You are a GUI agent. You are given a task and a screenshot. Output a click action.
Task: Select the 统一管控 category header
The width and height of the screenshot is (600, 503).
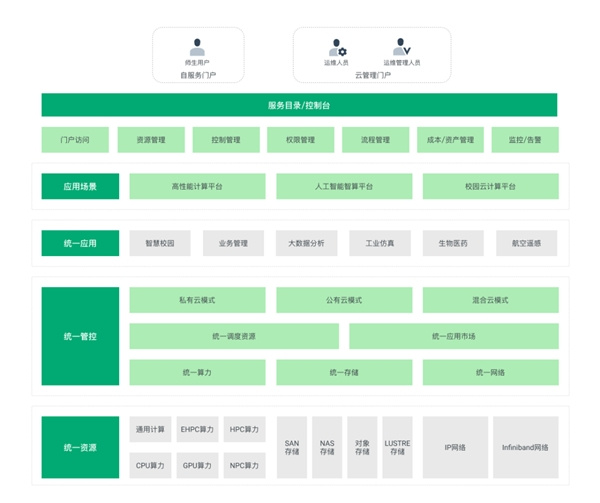80,336
